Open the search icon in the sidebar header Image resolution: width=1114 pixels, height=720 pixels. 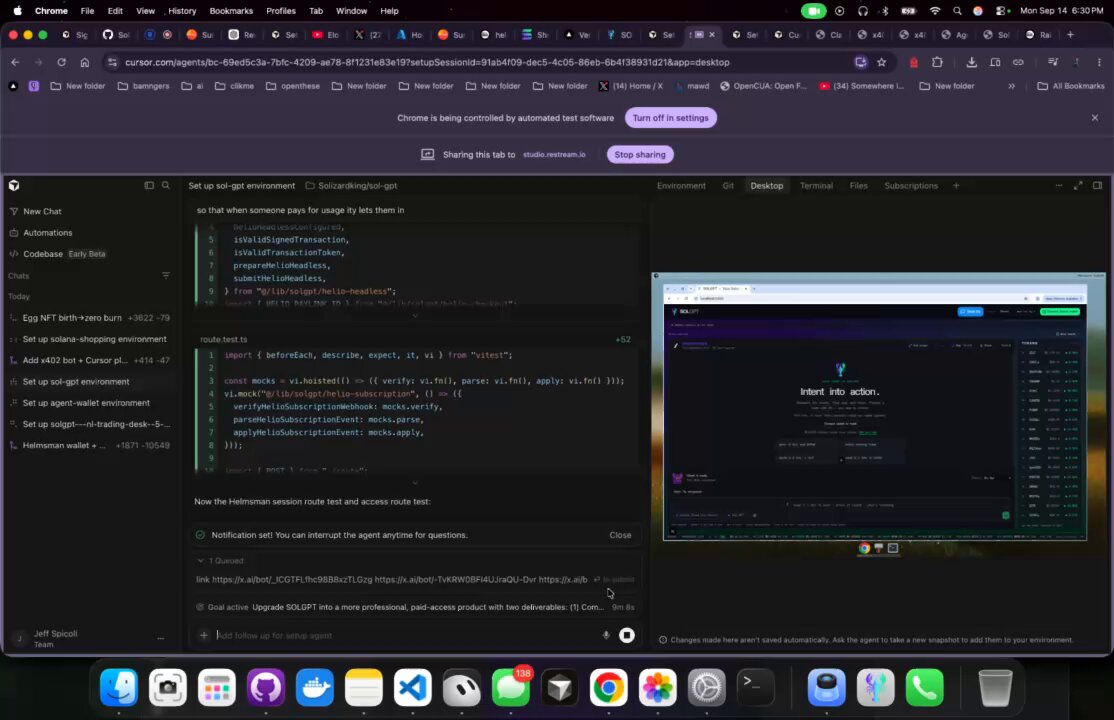[x=166, y=186]
